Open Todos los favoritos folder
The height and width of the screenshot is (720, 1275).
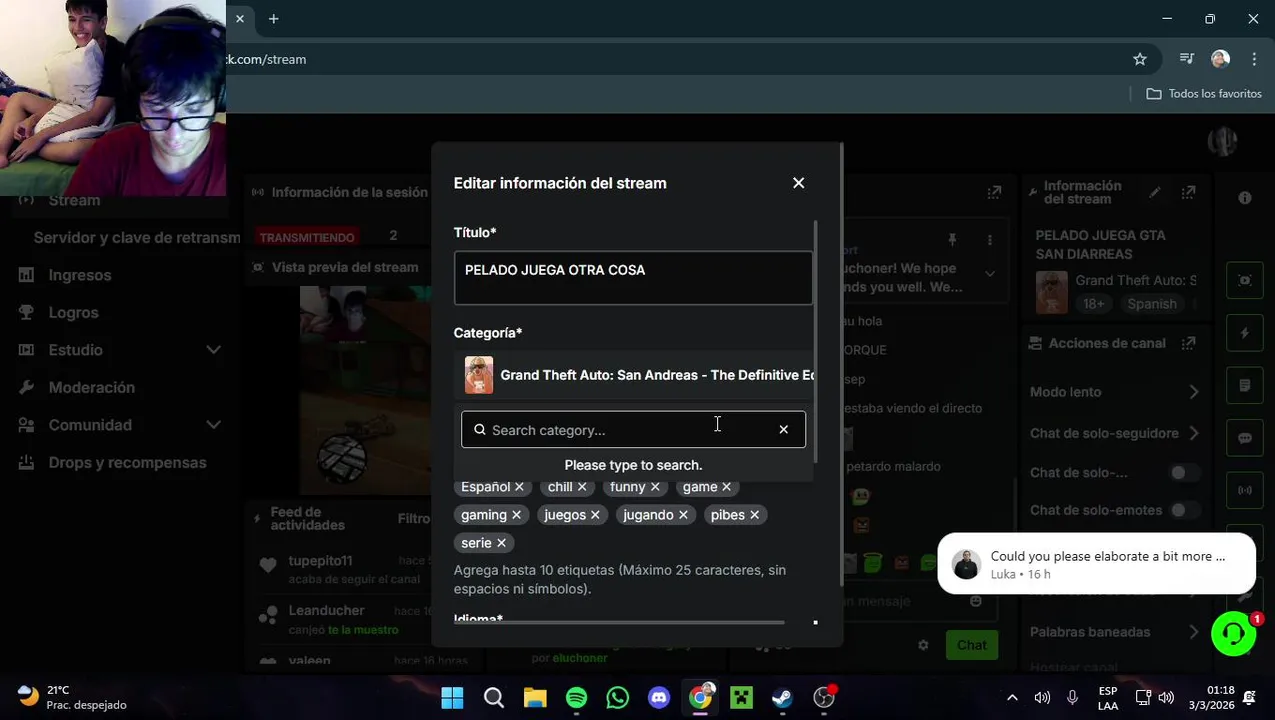point(1204,93)
